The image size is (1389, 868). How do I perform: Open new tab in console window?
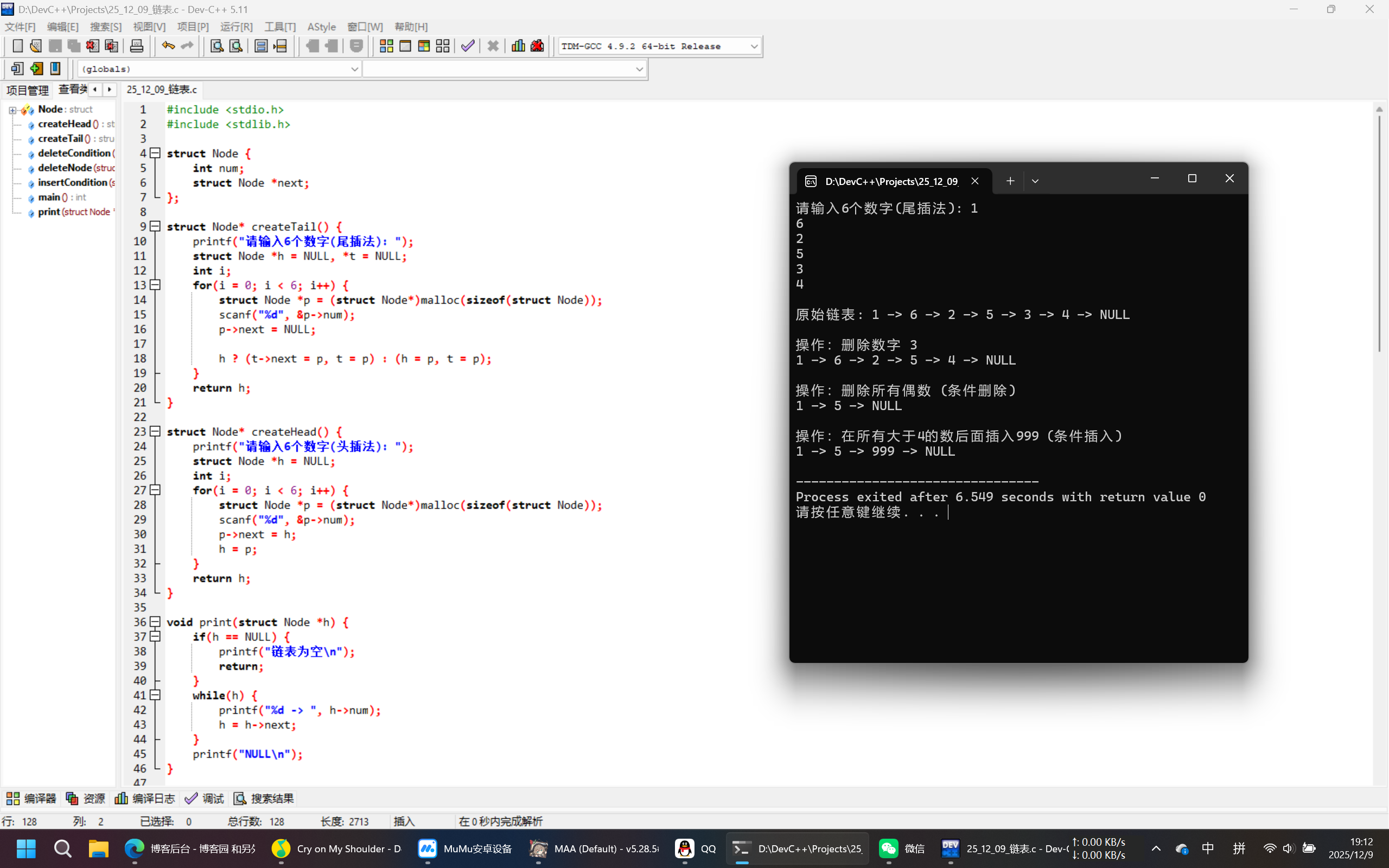coord(1010,181)
